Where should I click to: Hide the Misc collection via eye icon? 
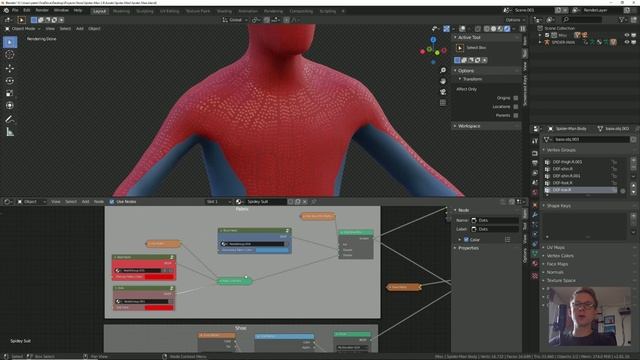pos(627,36)
